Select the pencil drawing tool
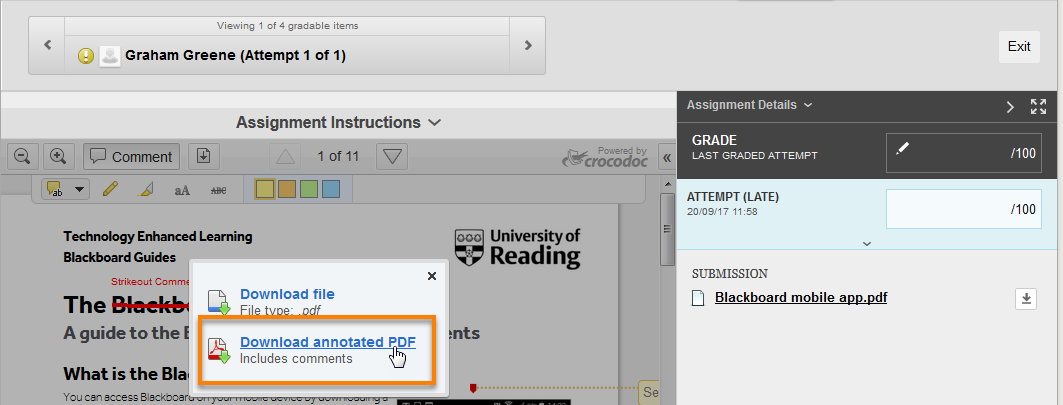This screenshot has width=1063, height=405. pos(111,189)
